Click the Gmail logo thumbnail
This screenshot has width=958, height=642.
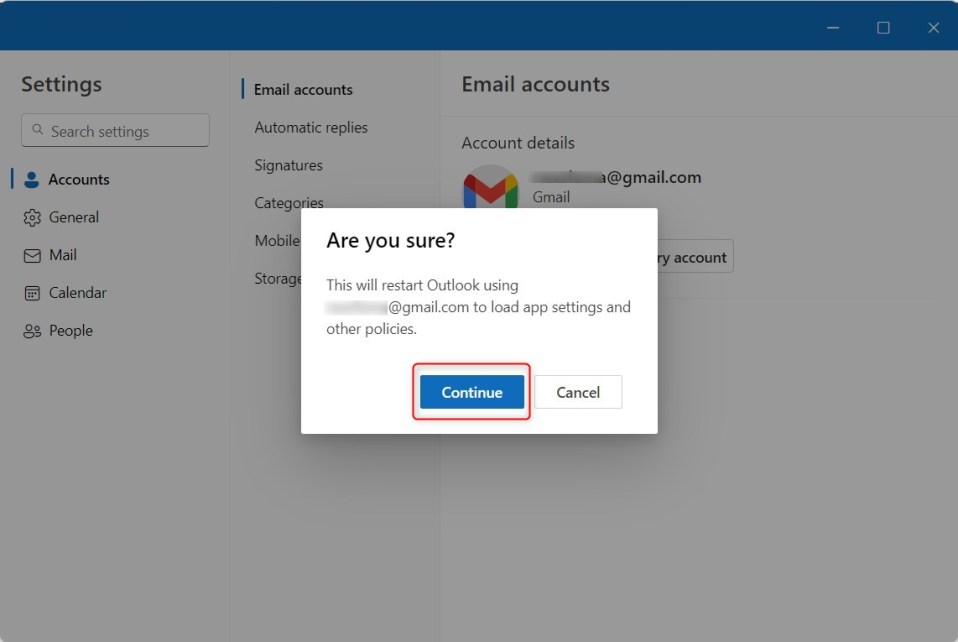[x=491, y=187]
